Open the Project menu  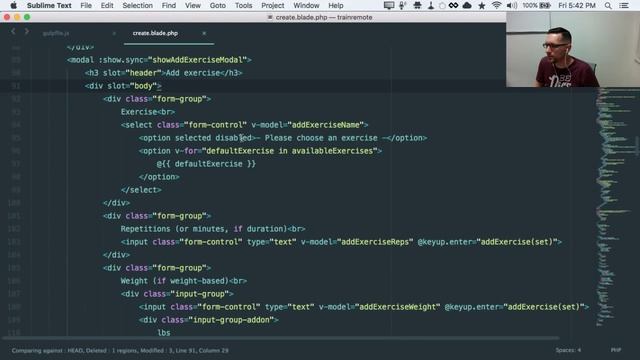click(273, 5)
